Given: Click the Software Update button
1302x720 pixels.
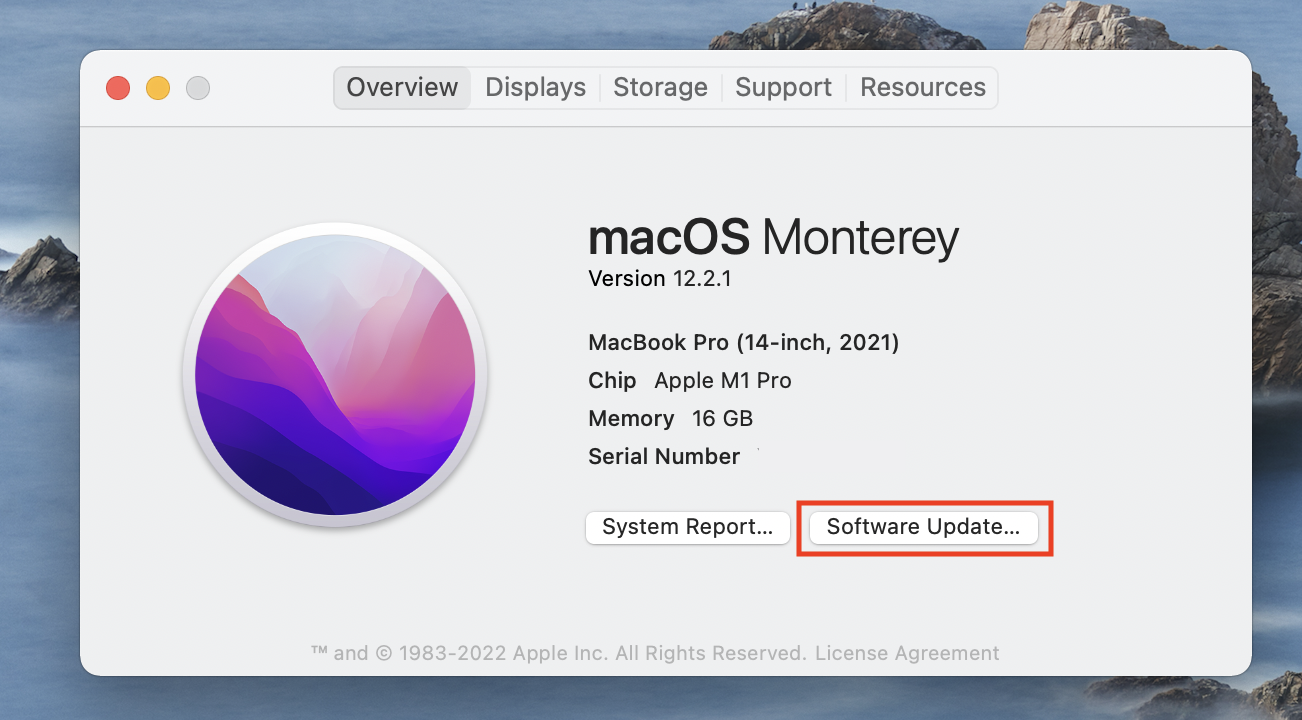Looking at the screenshot, I should point(923,527).
